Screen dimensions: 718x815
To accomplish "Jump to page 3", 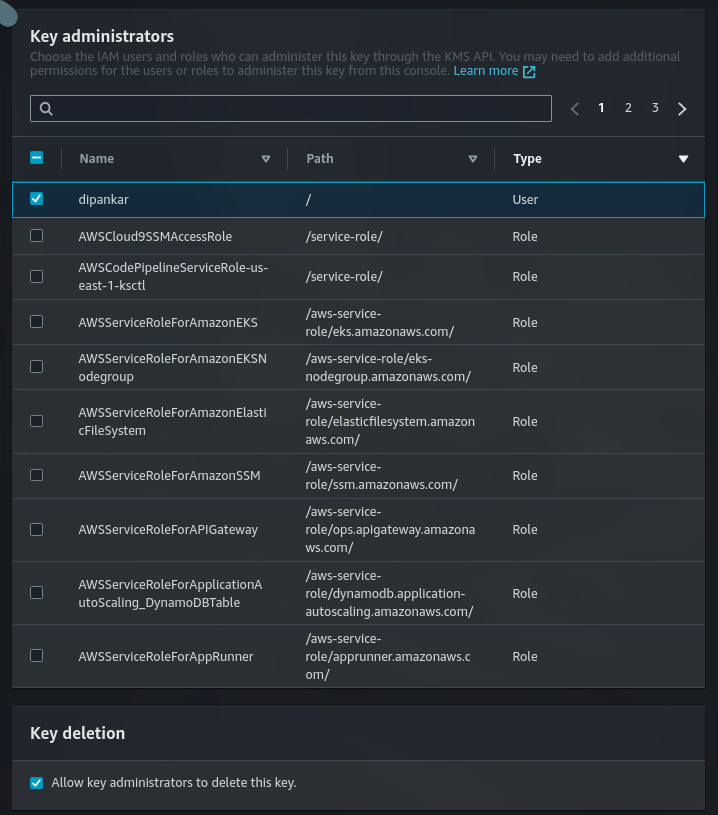I will (655, 108).
